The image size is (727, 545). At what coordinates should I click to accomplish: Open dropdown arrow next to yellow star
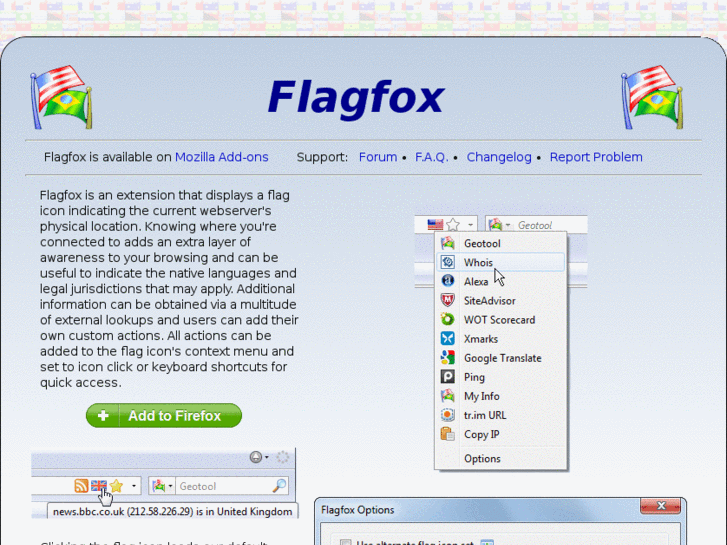(134, 486)
